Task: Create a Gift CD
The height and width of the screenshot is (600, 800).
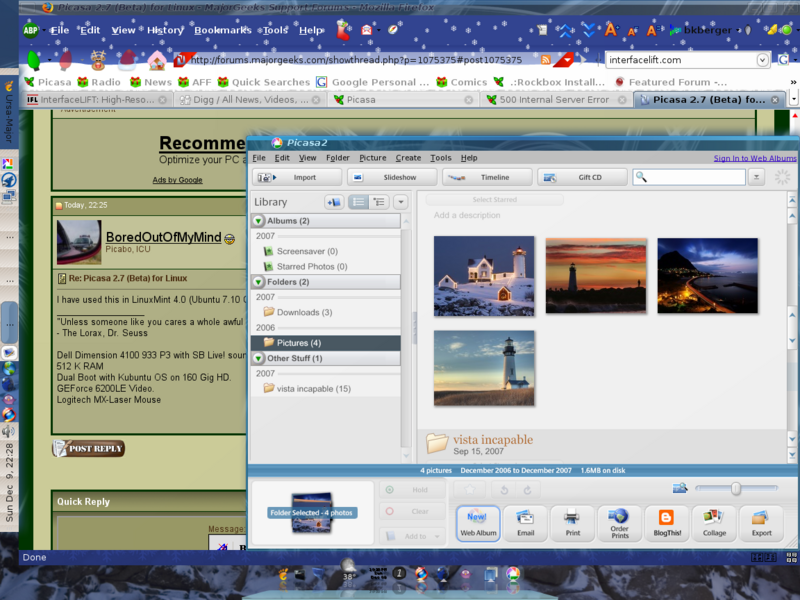Action: click(582, 177)
